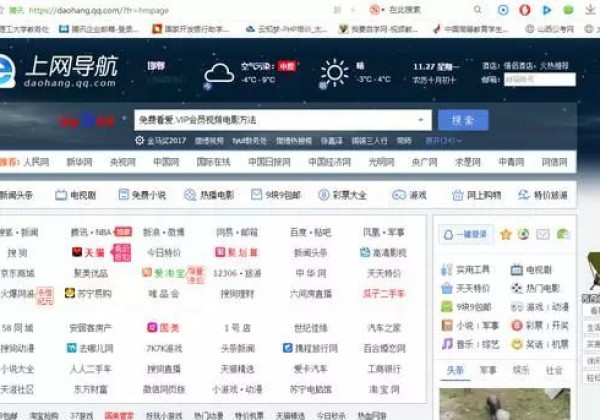Switch to the 头条 news tab
This screenshot has height=420, width=600.
point(455,370)
